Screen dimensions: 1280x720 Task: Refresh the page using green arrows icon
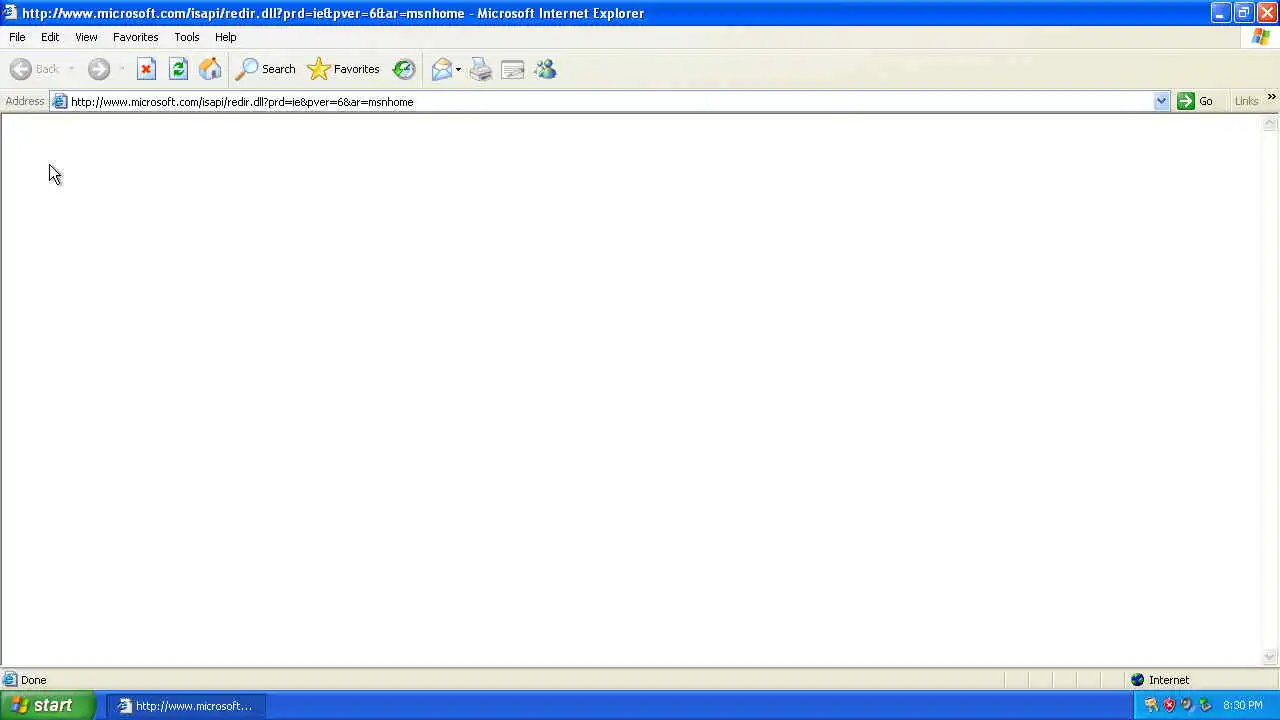pyautogui.click(x=178, y=69)
